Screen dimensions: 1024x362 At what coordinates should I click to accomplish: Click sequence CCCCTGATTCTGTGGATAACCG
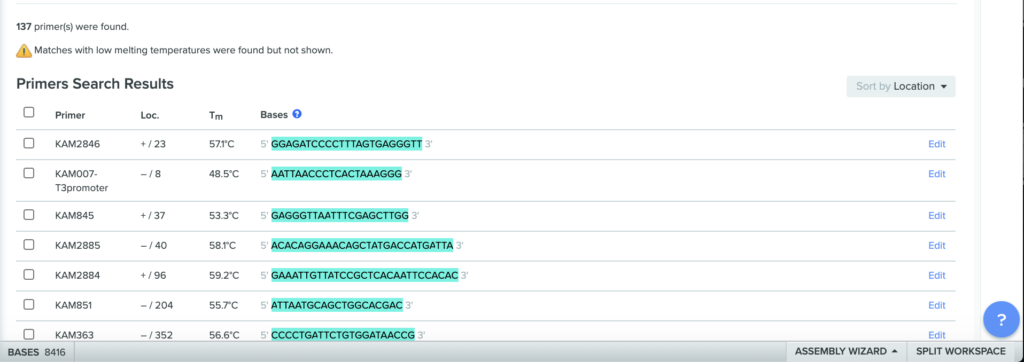tap(343, 335)
